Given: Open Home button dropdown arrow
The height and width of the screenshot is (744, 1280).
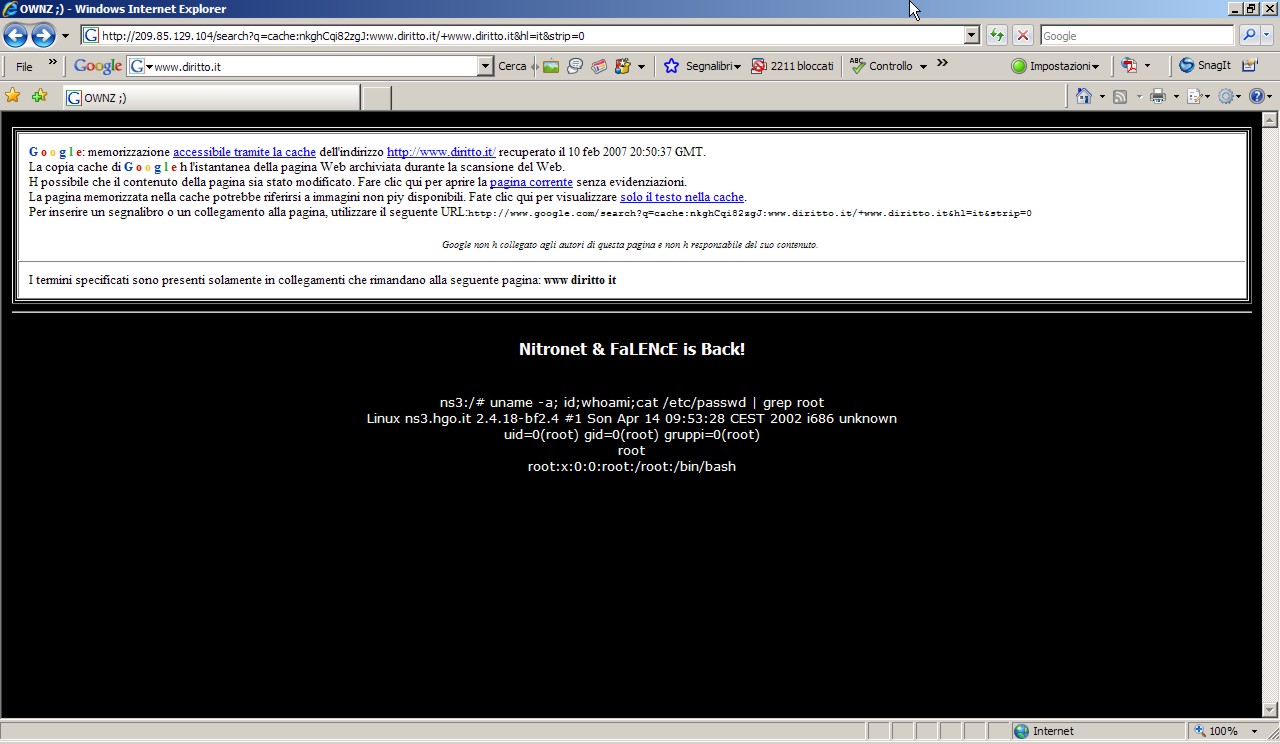Looking at the screenshot, I should 1102,96.
